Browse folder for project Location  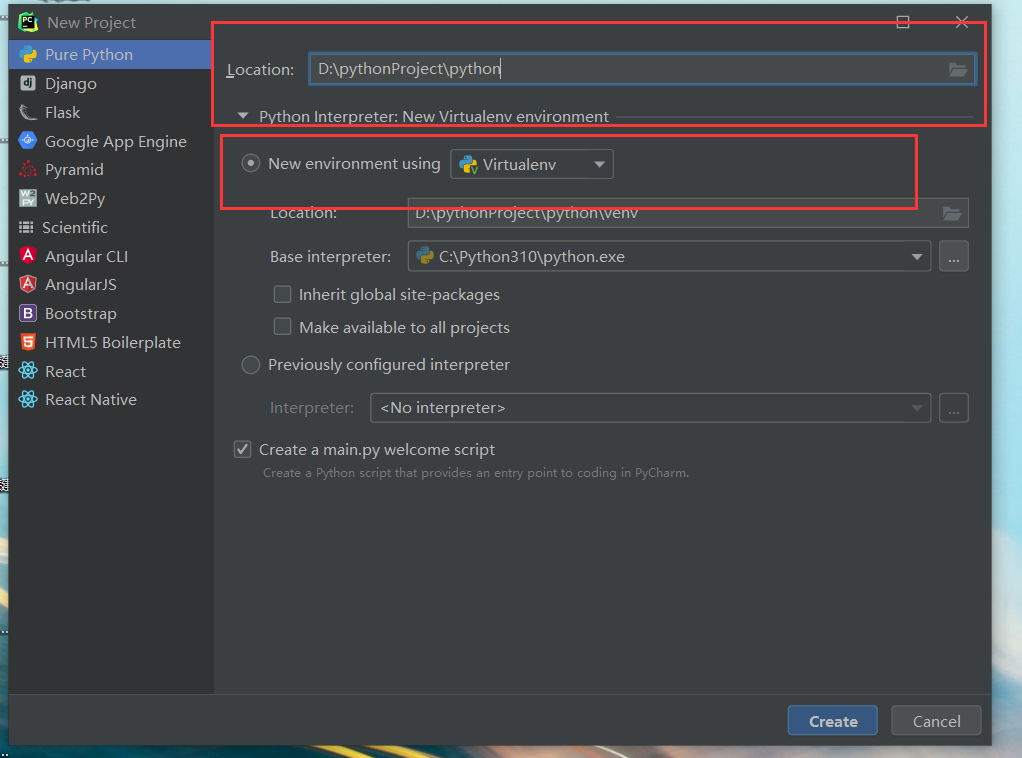pos(957,69)
